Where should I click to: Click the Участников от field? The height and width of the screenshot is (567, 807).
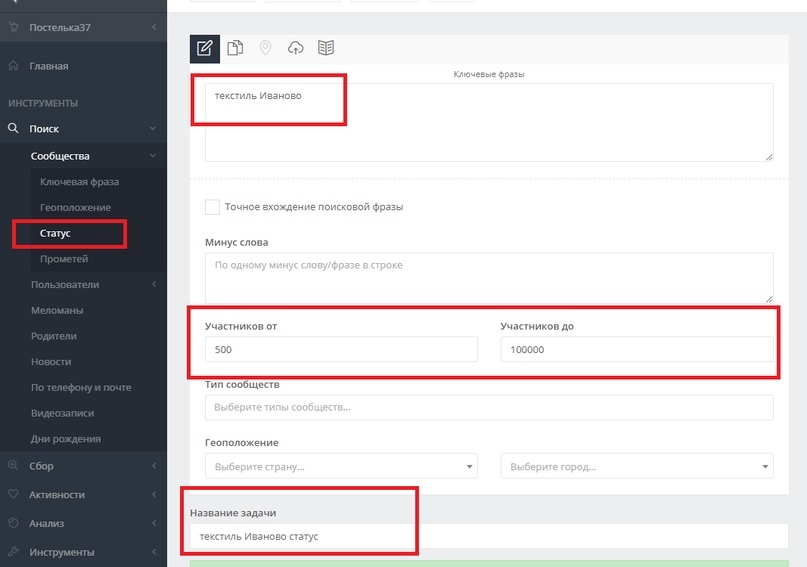[341, 349]
